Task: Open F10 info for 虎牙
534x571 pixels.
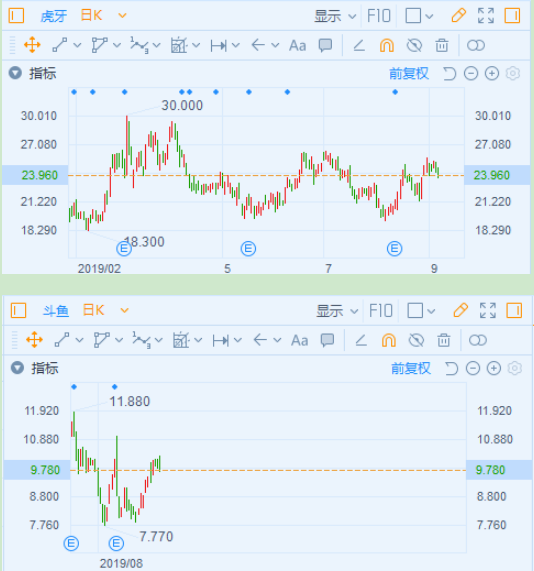Action: click(378, 16)
